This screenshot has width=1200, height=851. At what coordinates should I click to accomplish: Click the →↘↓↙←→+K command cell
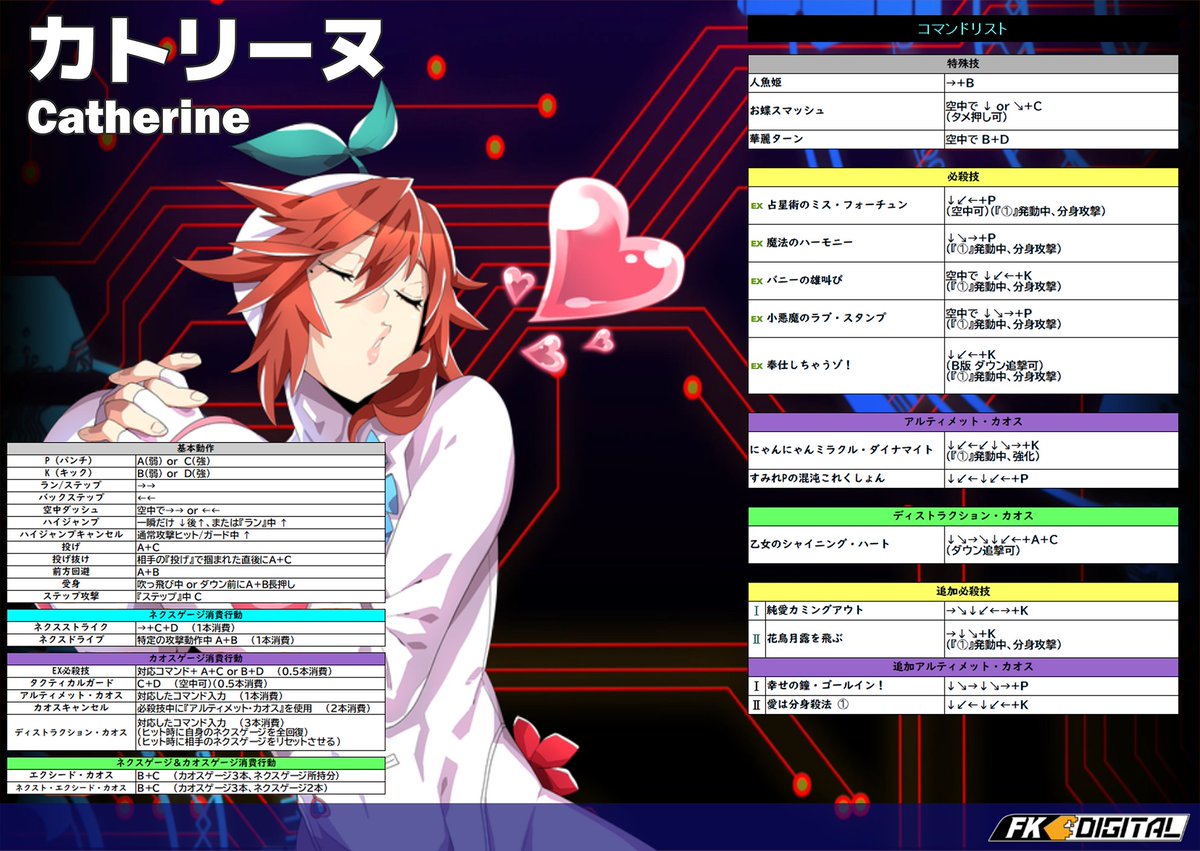pos(1061,610)
